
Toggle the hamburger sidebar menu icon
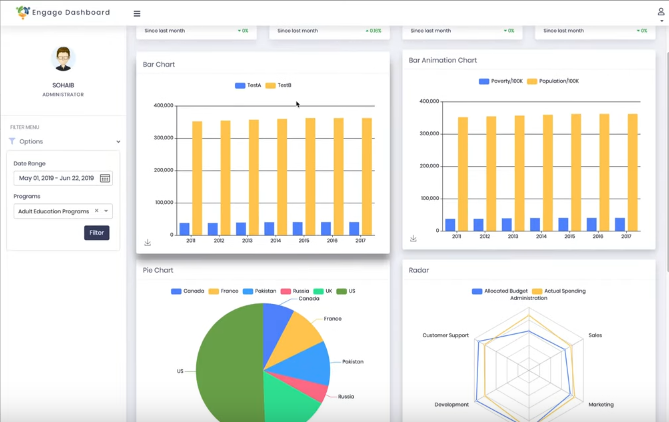(x=137, y=14)
